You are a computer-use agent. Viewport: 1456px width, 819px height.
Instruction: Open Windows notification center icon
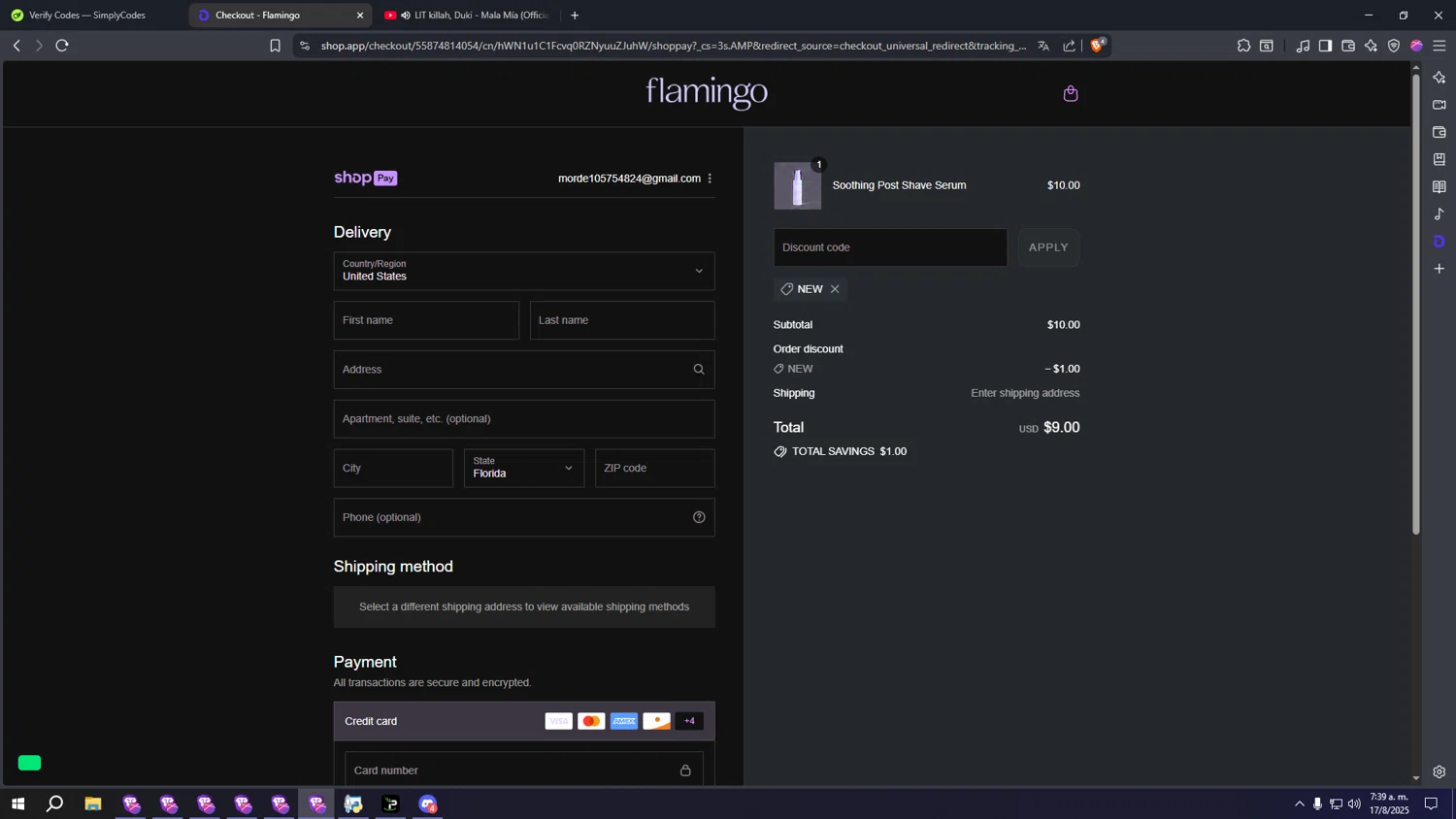(x=1431, y=803)
